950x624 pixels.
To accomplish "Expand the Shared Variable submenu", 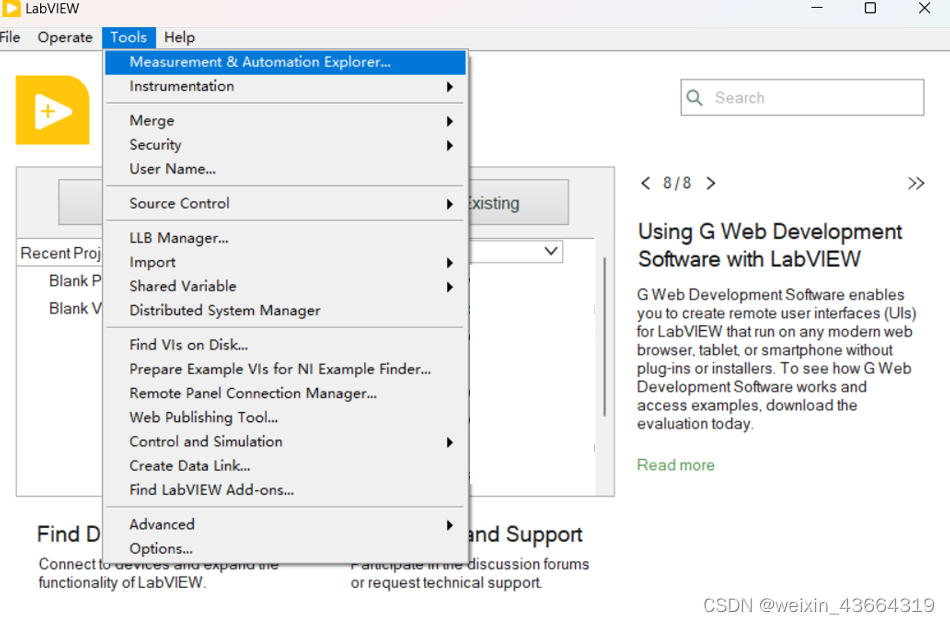I will click(x=285, y=287).
